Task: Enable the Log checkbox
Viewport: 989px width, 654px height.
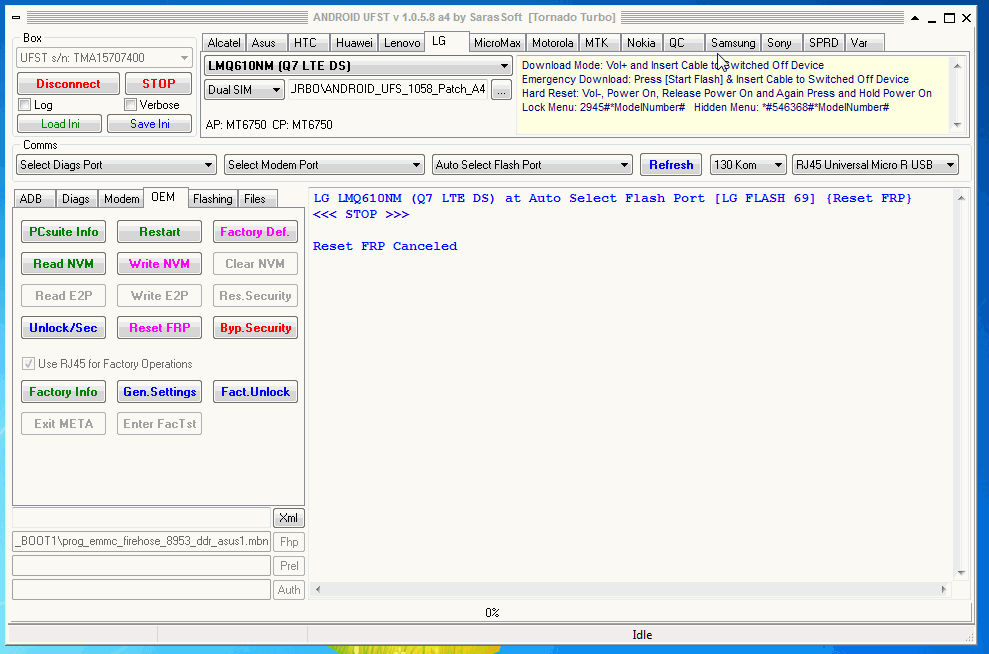Action: pyautogui.click(x=25, y=105)
